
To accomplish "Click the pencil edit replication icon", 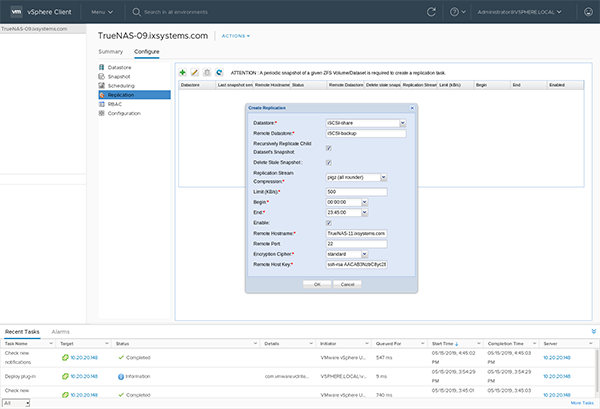I will [194, 73].
